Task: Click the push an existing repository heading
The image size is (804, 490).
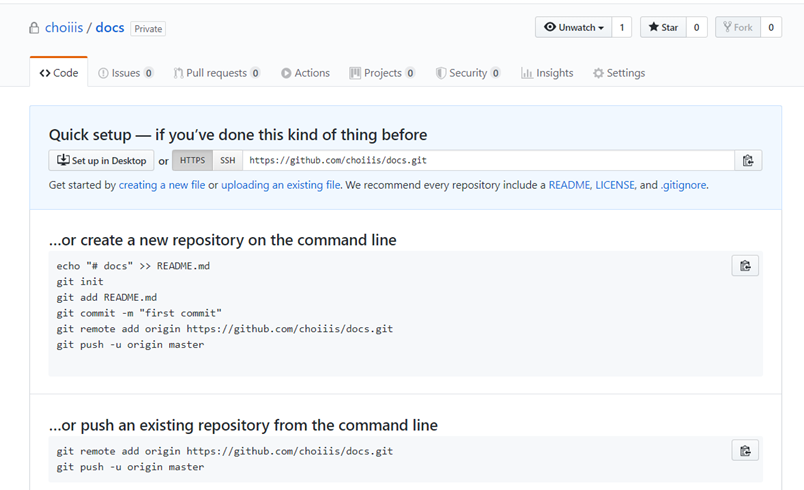Action: tap(243, 425)
